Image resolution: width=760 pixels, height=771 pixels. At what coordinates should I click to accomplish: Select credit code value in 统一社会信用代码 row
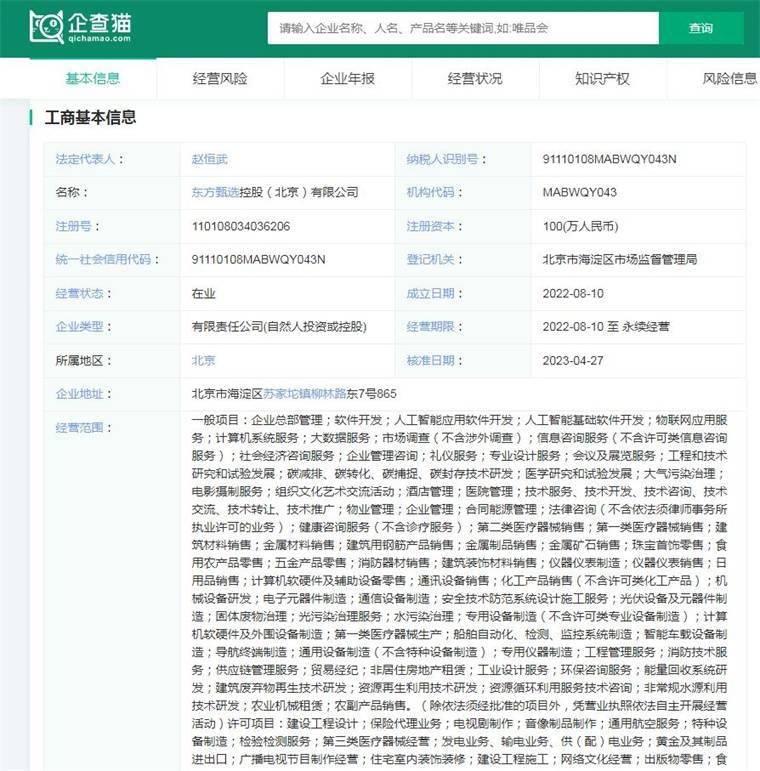point(259,260)
